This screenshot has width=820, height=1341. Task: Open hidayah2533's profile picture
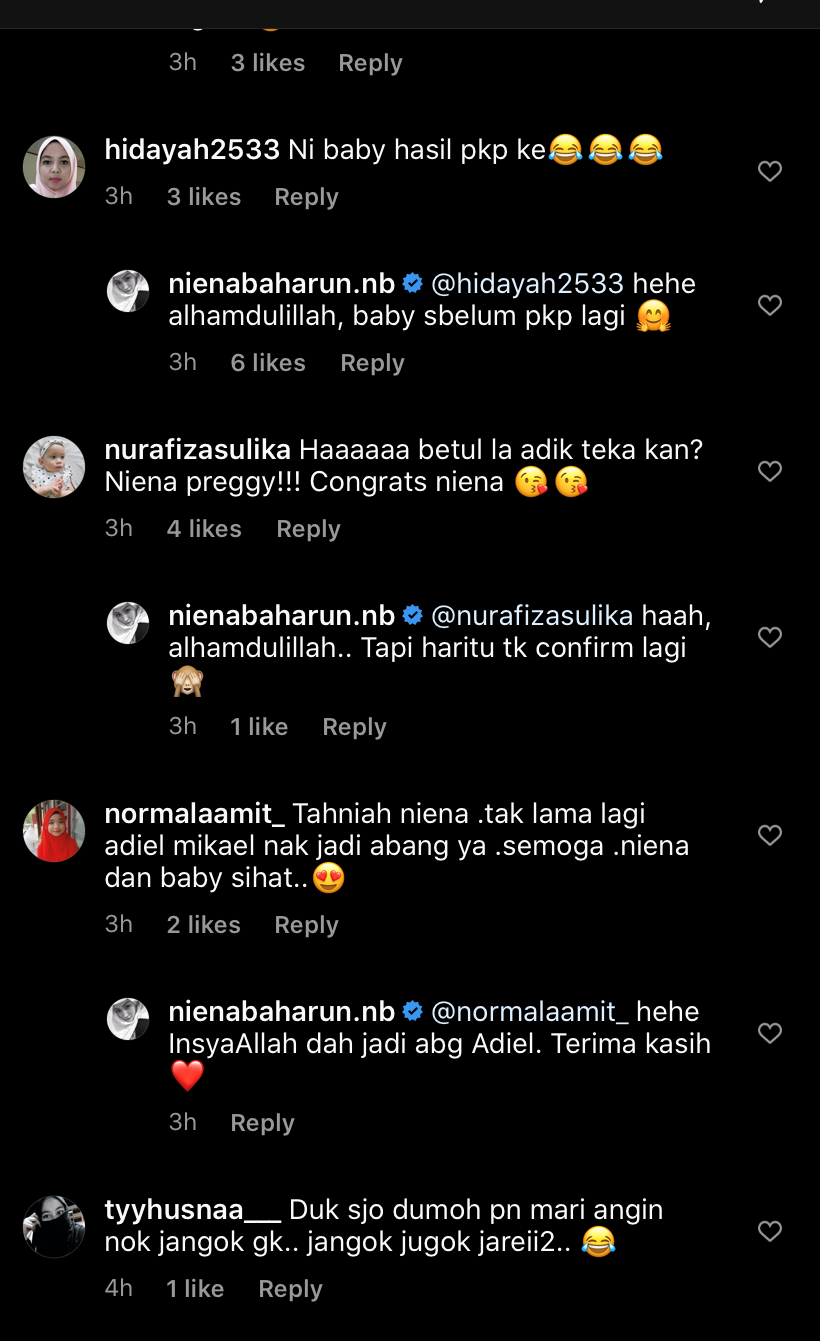click(x=54, y=167)
